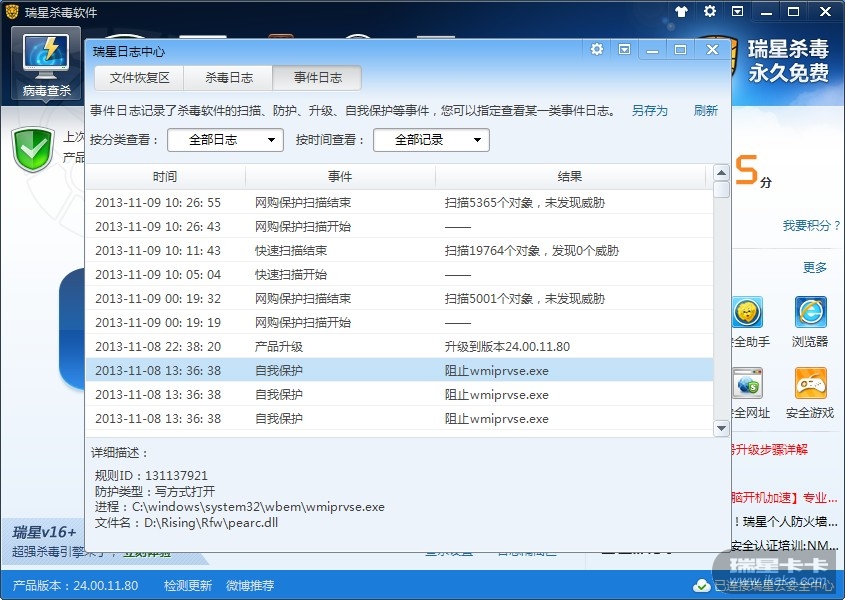Image resolution: width=845 pixels, height=600 pixels.
Task: Select the 产品升级 log entry row
Action: (x=398, y=347)
